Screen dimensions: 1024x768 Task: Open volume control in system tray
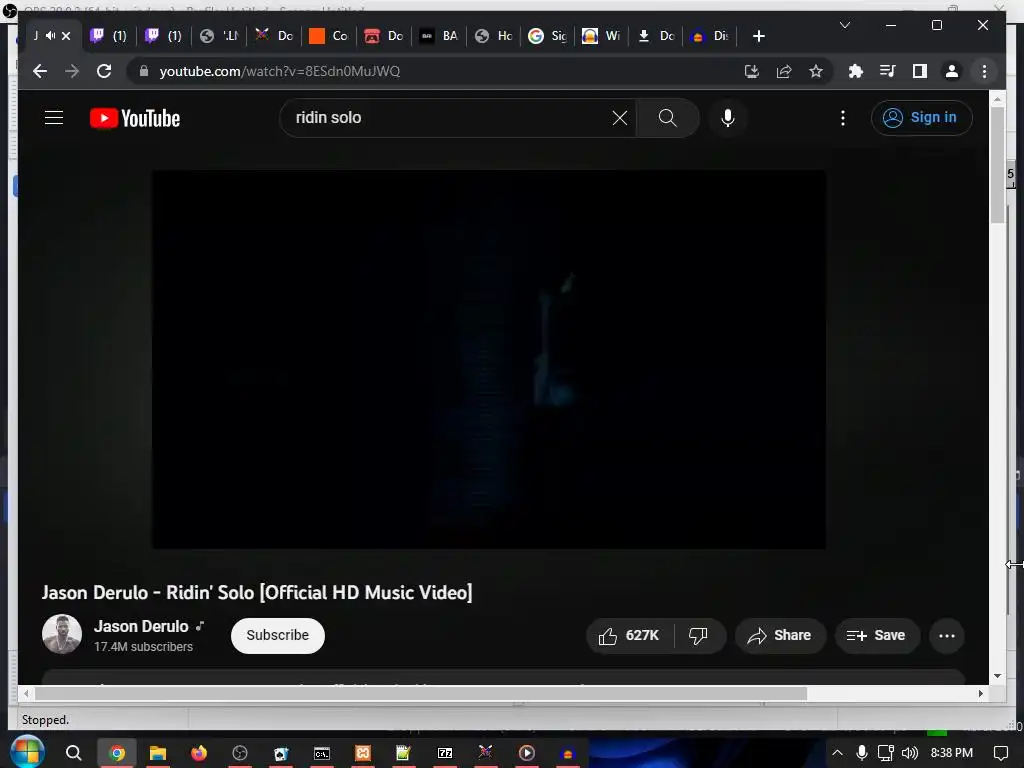[910, 753]
